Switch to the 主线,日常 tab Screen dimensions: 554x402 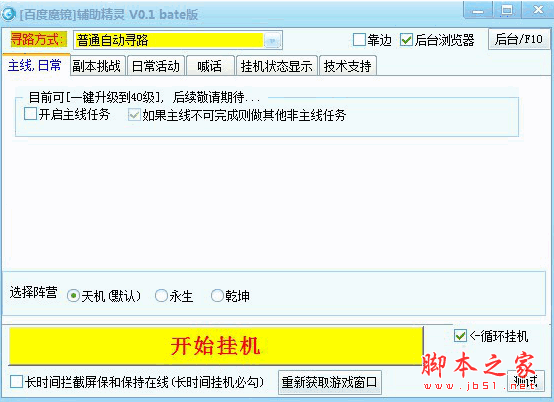[x=35, y=65]
